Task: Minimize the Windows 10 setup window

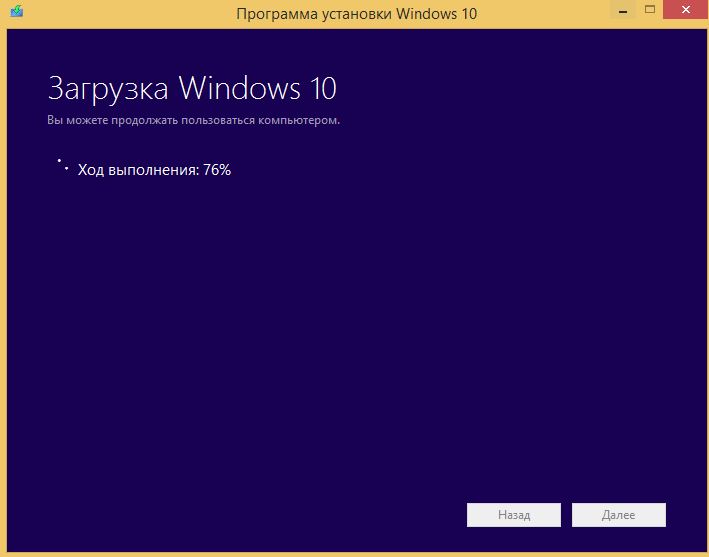Action: [623, 10]
